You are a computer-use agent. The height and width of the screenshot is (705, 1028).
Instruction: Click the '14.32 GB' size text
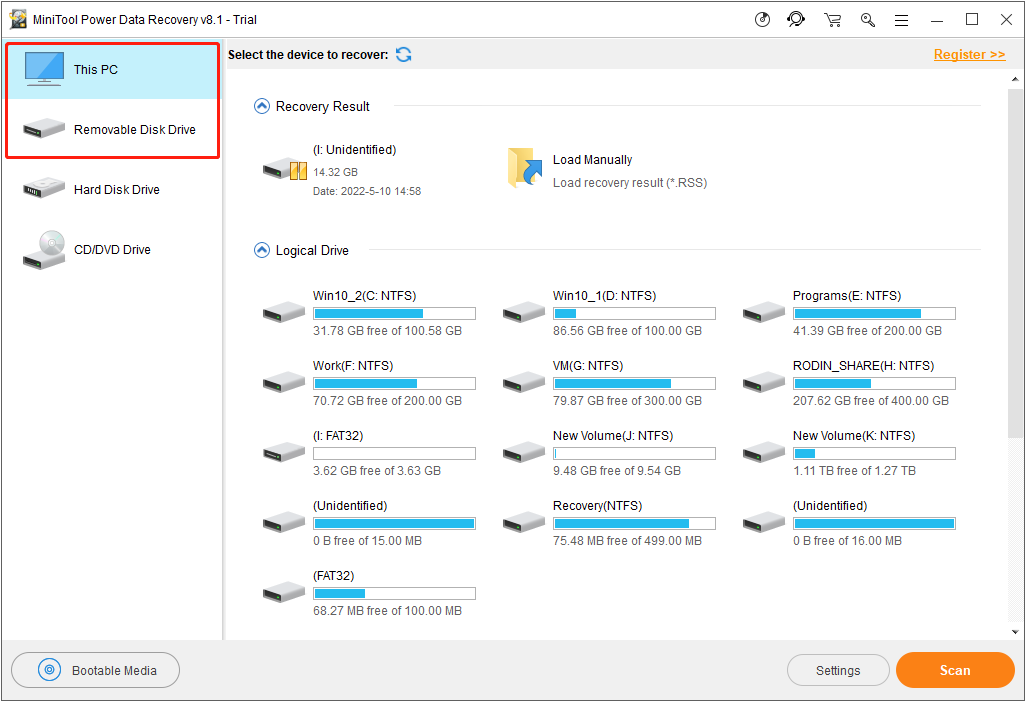[336, 172]
